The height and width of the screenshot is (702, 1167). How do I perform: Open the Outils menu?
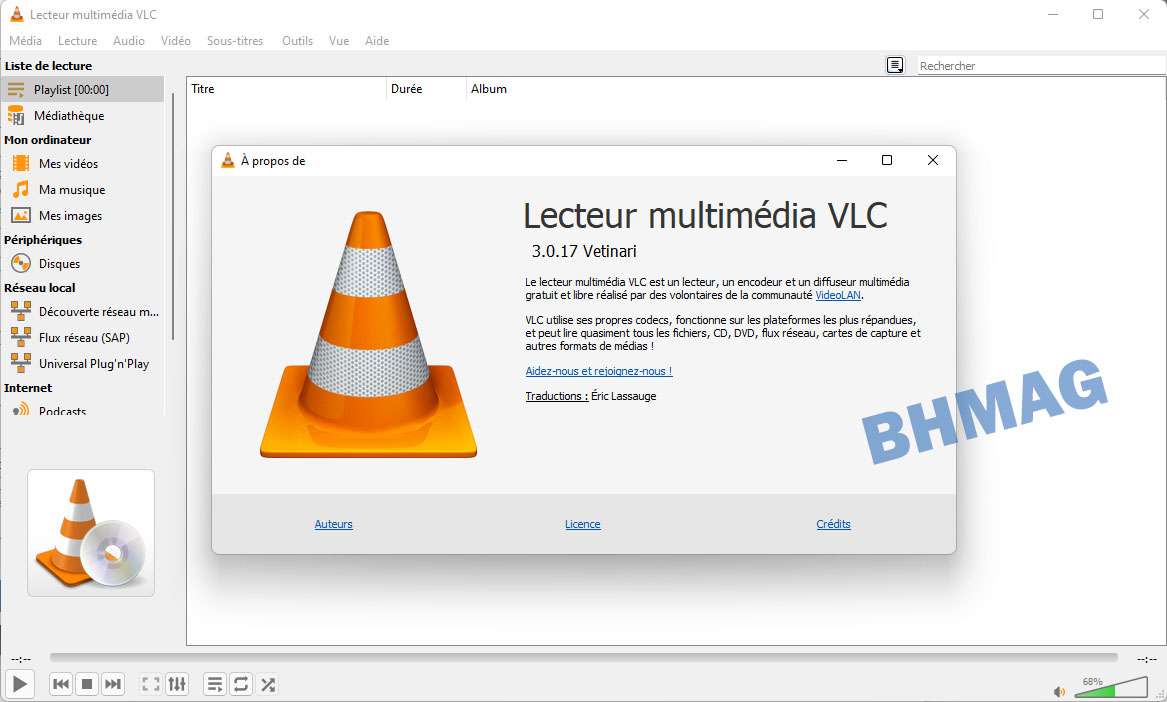pyautogui.click(x=297, y=41)
